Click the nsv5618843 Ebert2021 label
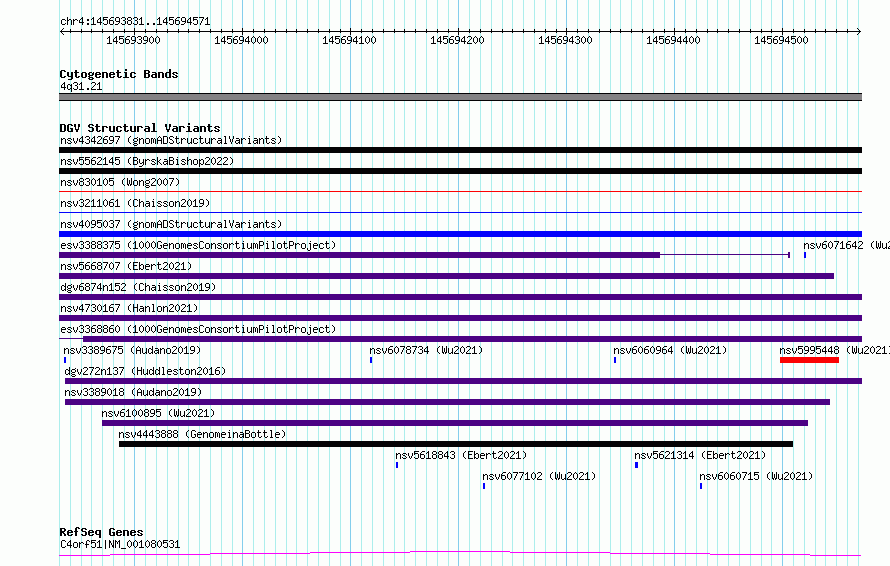890x566 pixels. (461, 455)
